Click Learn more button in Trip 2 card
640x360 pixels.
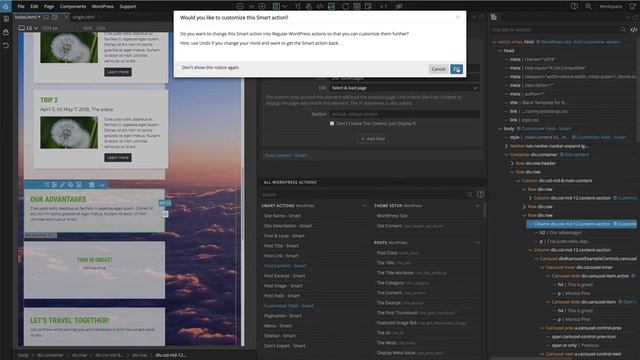click(118, 158)
